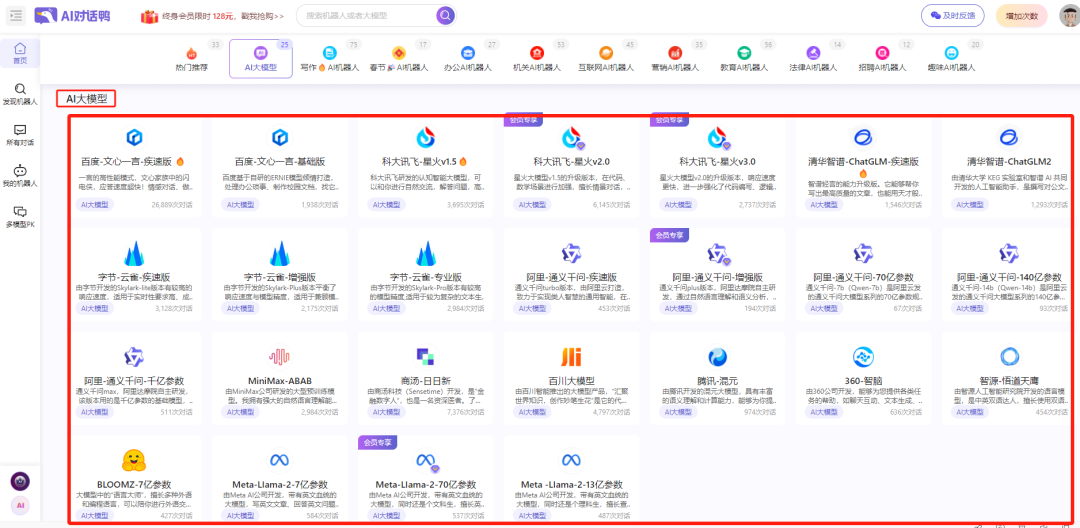This screenshot has width=1080, height=528.
Task: Click the 7,376次对话 count text
Action: tap(466, 412)
